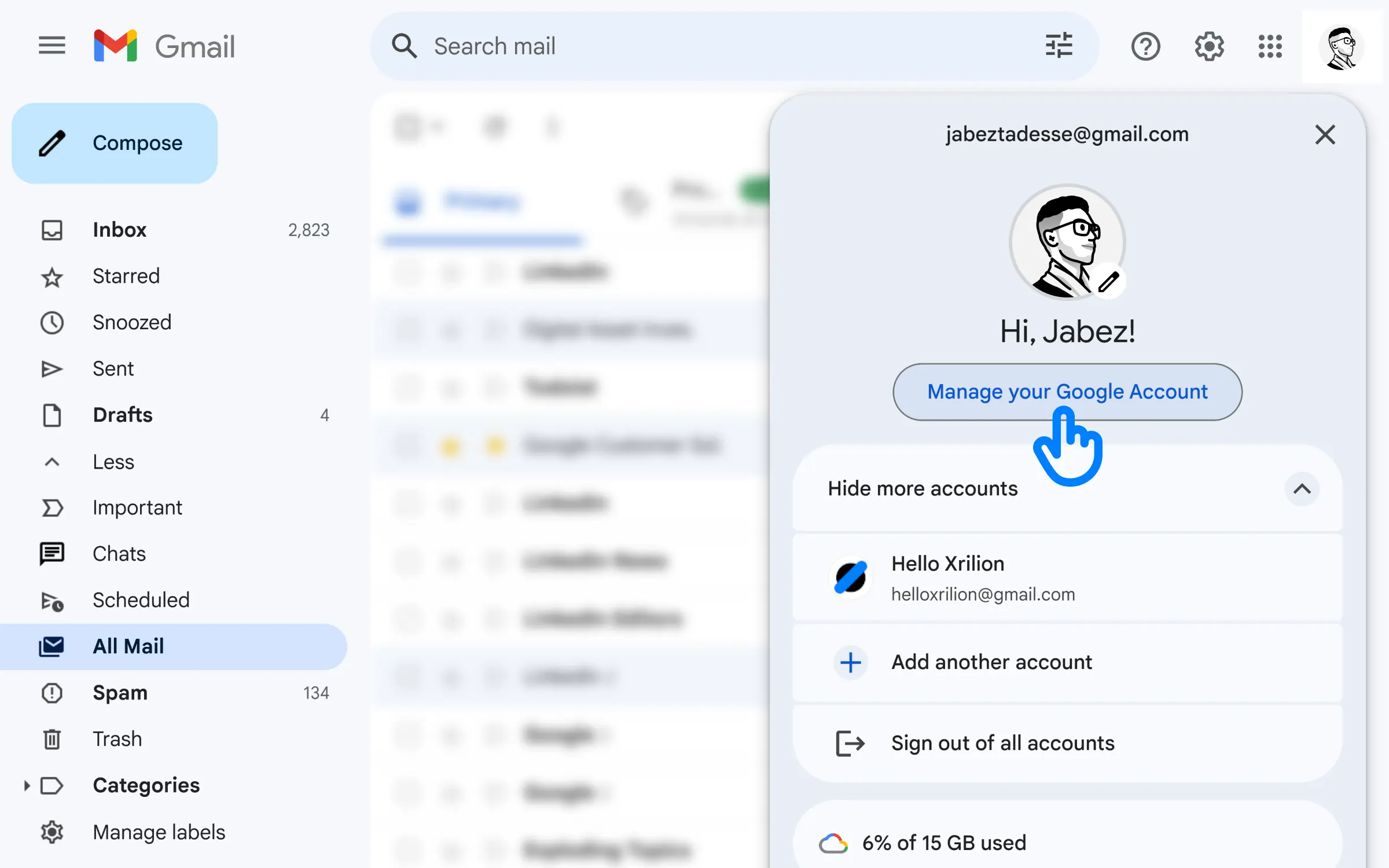Compose a new email
The width and height of the screenshot is (1389, 868).
(x=115, y=143)
